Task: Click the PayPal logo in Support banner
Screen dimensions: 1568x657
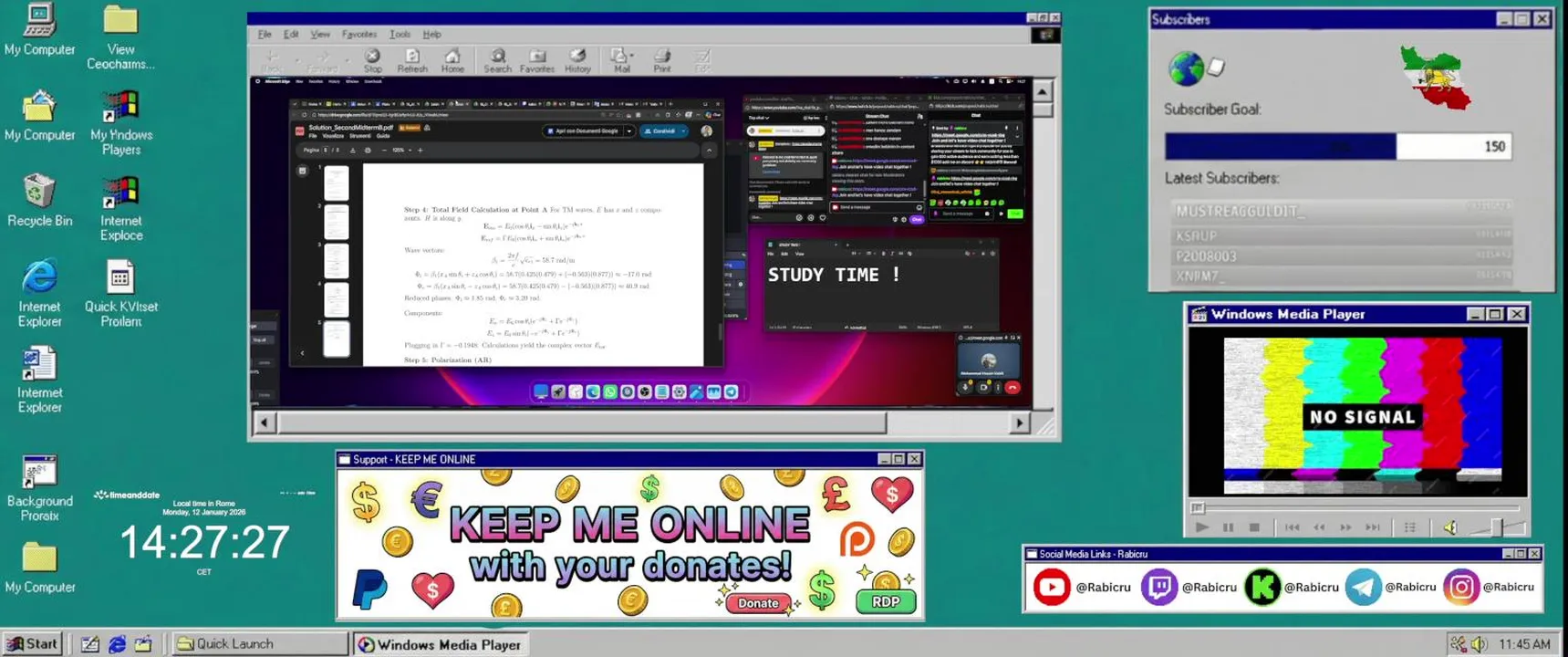Action: 369,589
